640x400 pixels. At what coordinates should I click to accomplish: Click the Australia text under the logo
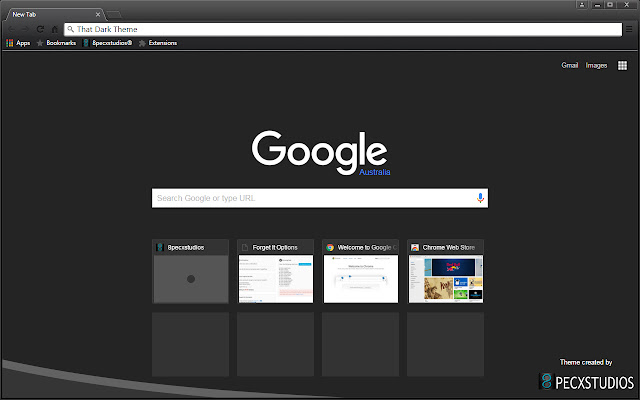click(x=375, y=172)
